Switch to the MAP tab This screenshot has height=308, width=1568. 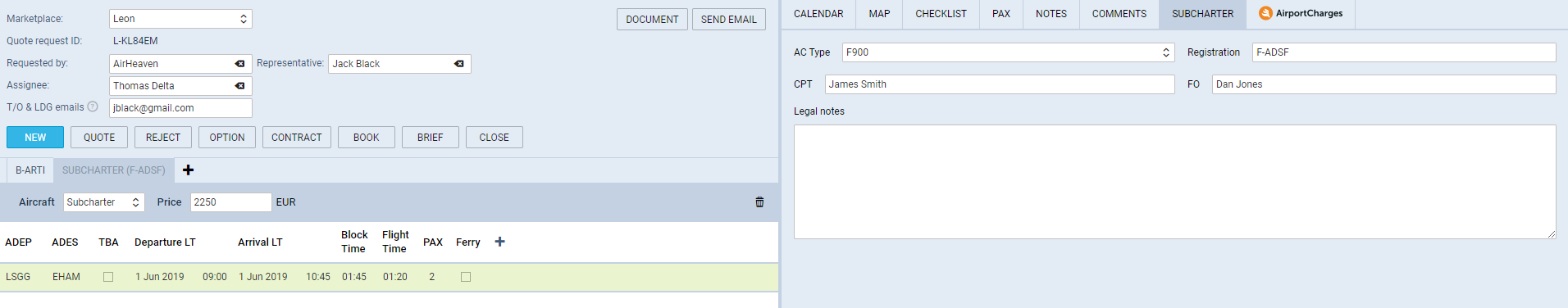[879, 14]
